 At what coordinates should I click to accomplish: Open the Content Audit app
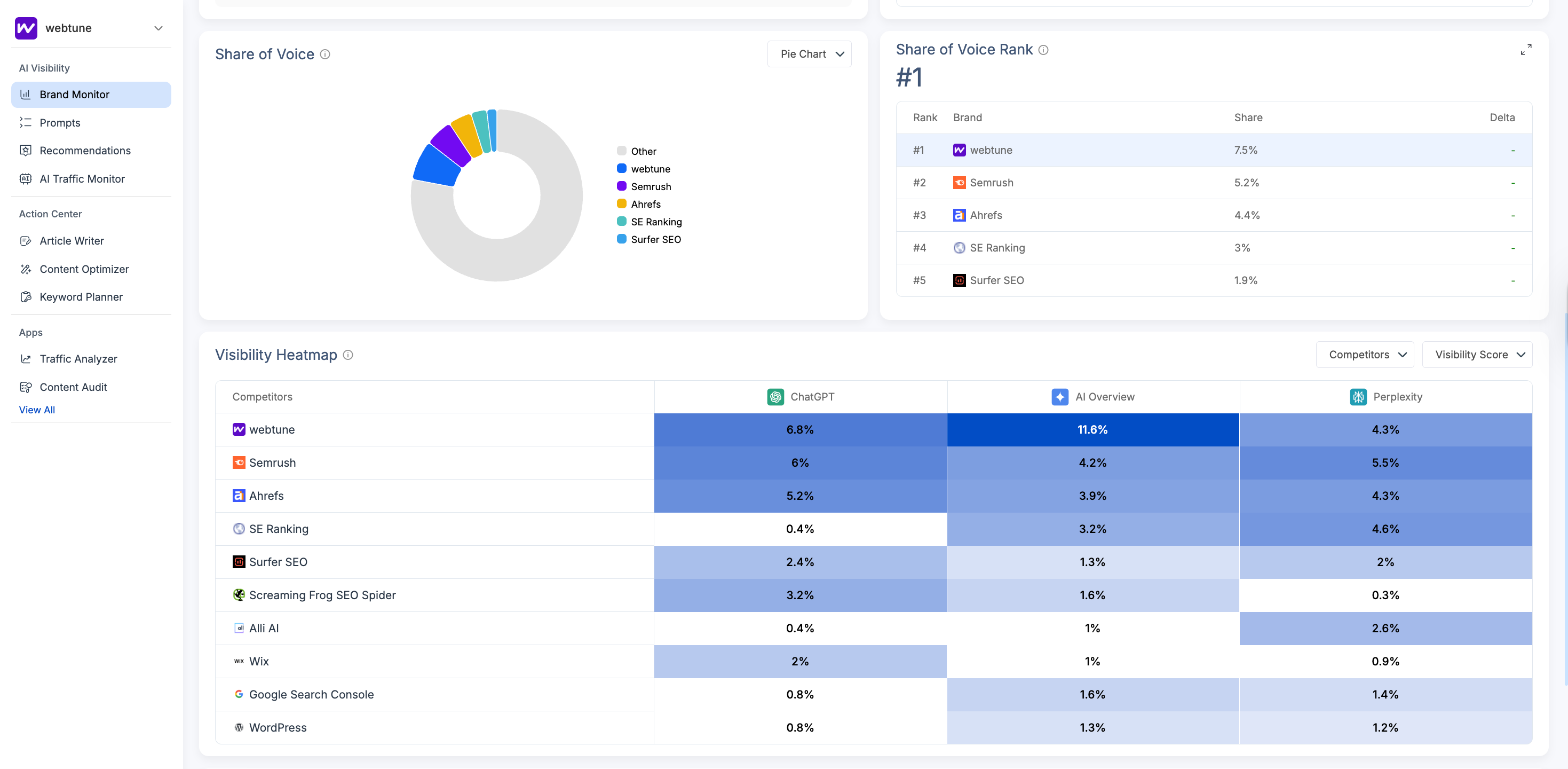(x=73, y=387)
